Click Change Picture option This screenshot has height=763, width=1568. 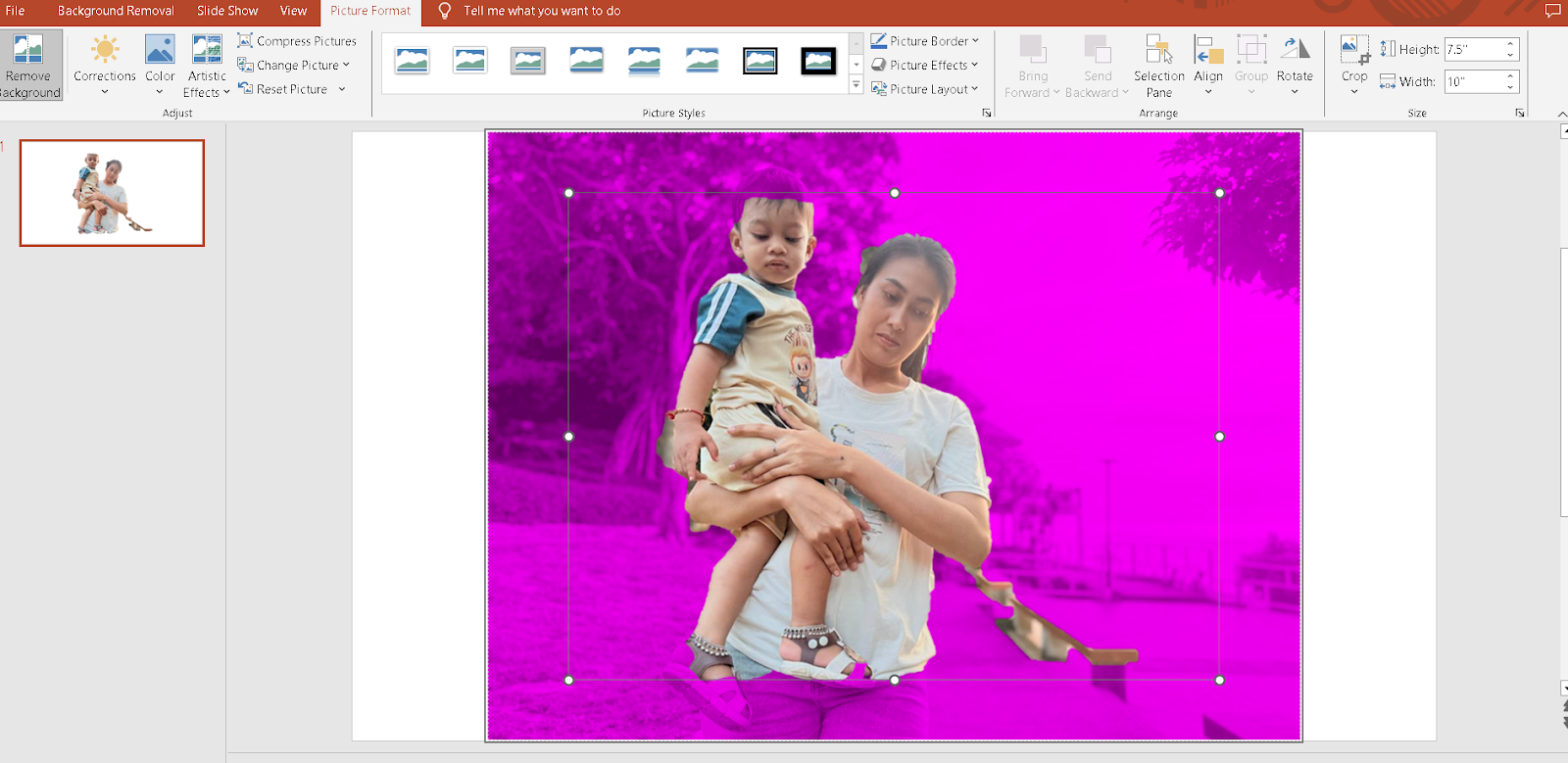[x=293, y=65]
